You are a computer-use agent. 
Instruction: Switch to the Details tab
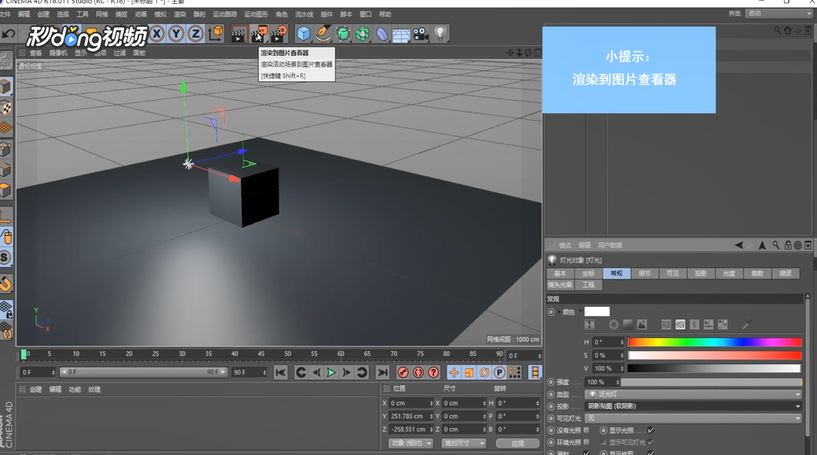[x=645, y=273]
